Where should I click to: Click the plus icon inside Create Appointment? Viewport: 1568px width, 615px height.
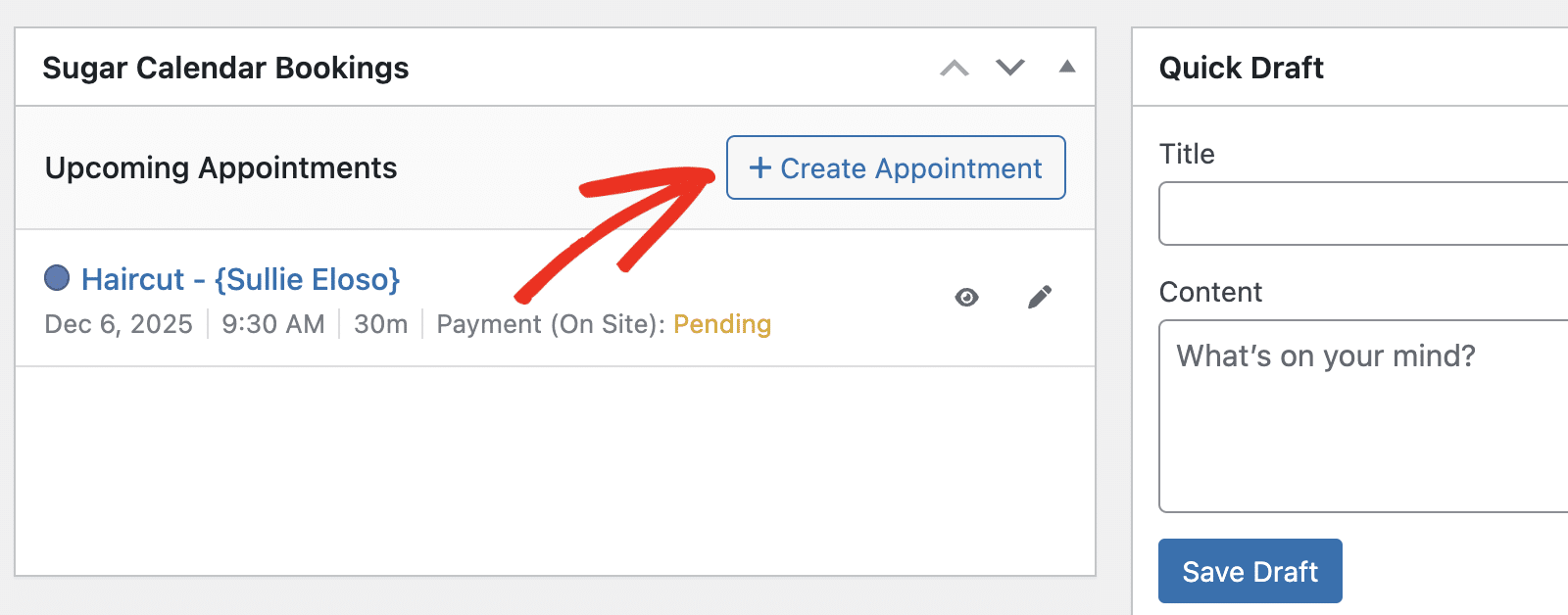tap(759, 167)
